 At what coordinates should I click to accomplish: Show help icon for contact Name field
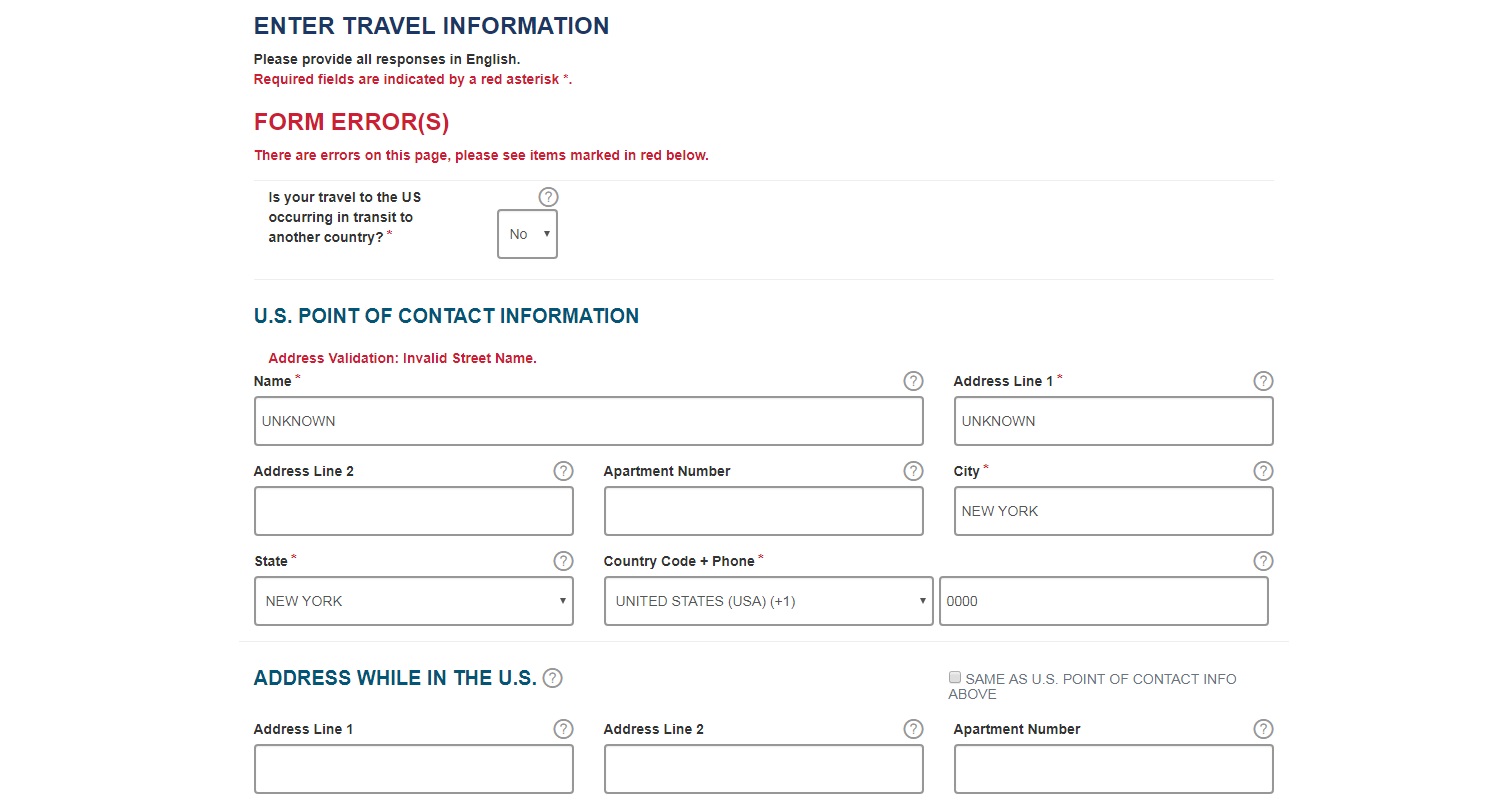tap(913, 381)
